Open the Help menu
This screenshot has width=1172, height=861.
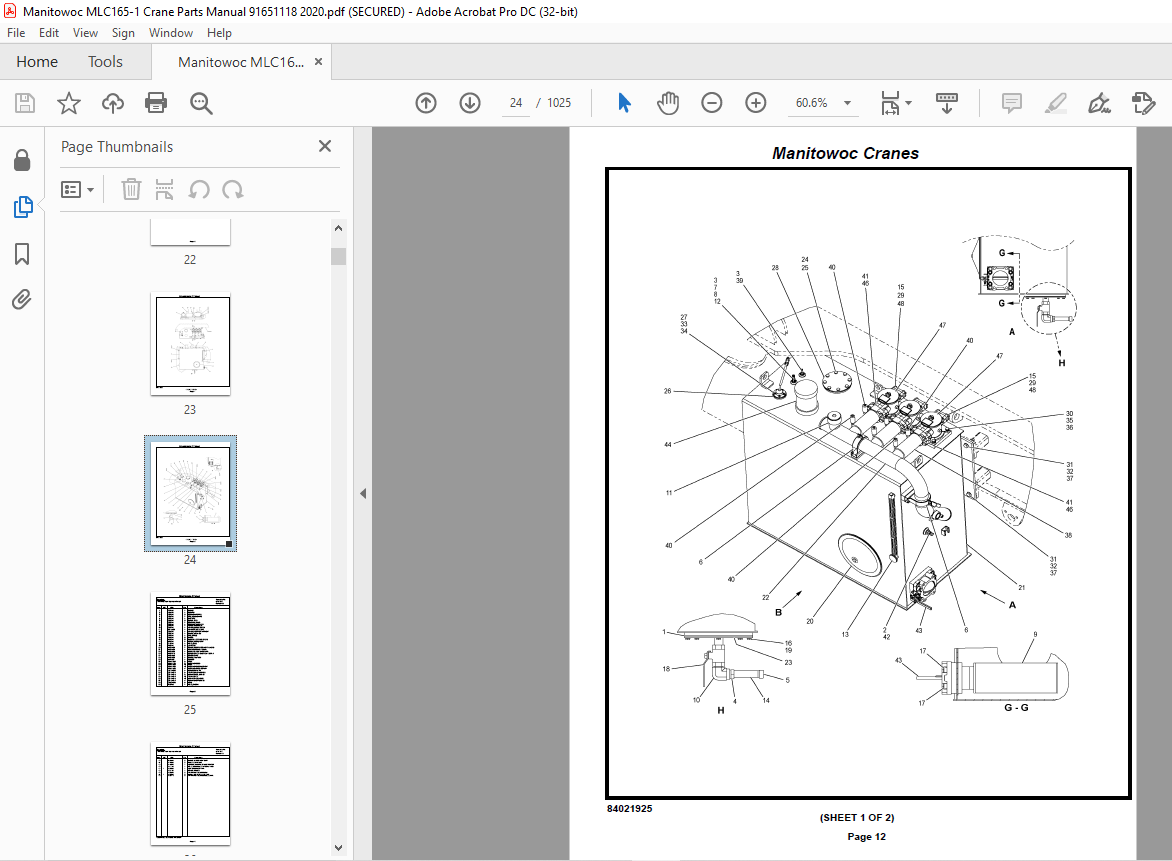tap(219, 33)
